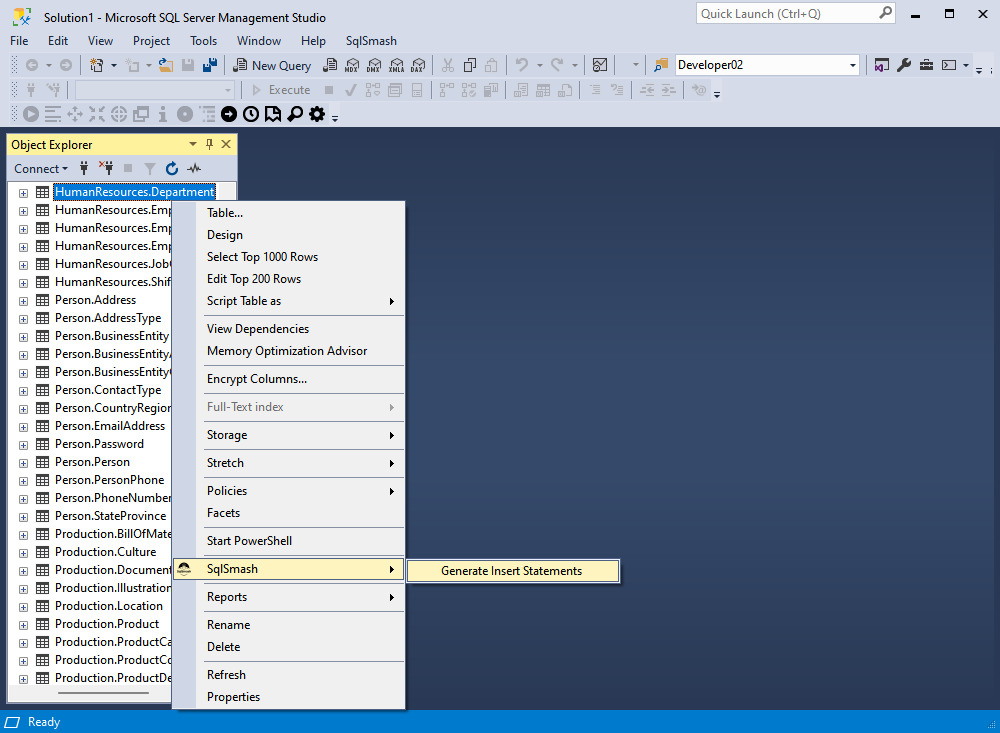Click the command window icon
The width and height of the screenshot is (1000, 733).
coord(949,65)
